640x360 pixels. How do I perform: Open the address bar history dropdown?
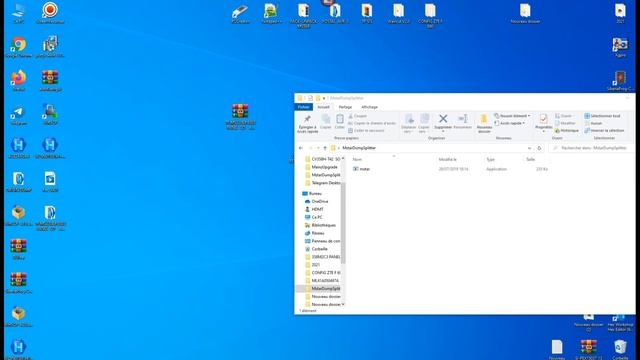click(x=529, y=148)
